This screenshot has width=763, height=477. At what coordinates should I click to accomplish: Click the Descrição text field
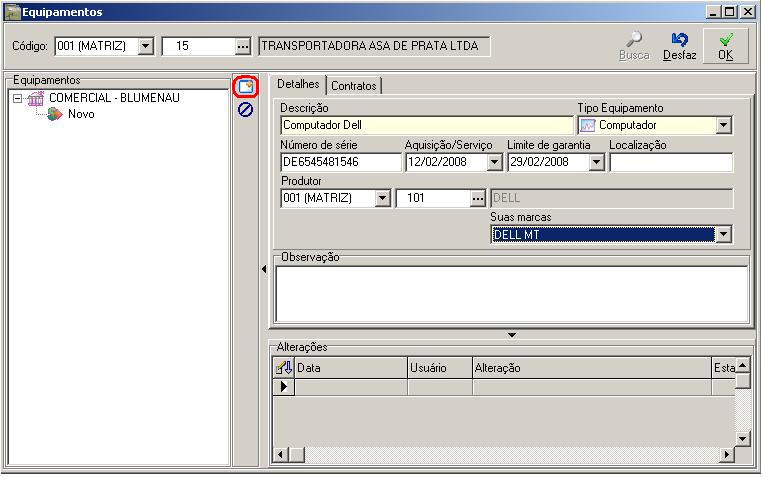tap(426, 126)
